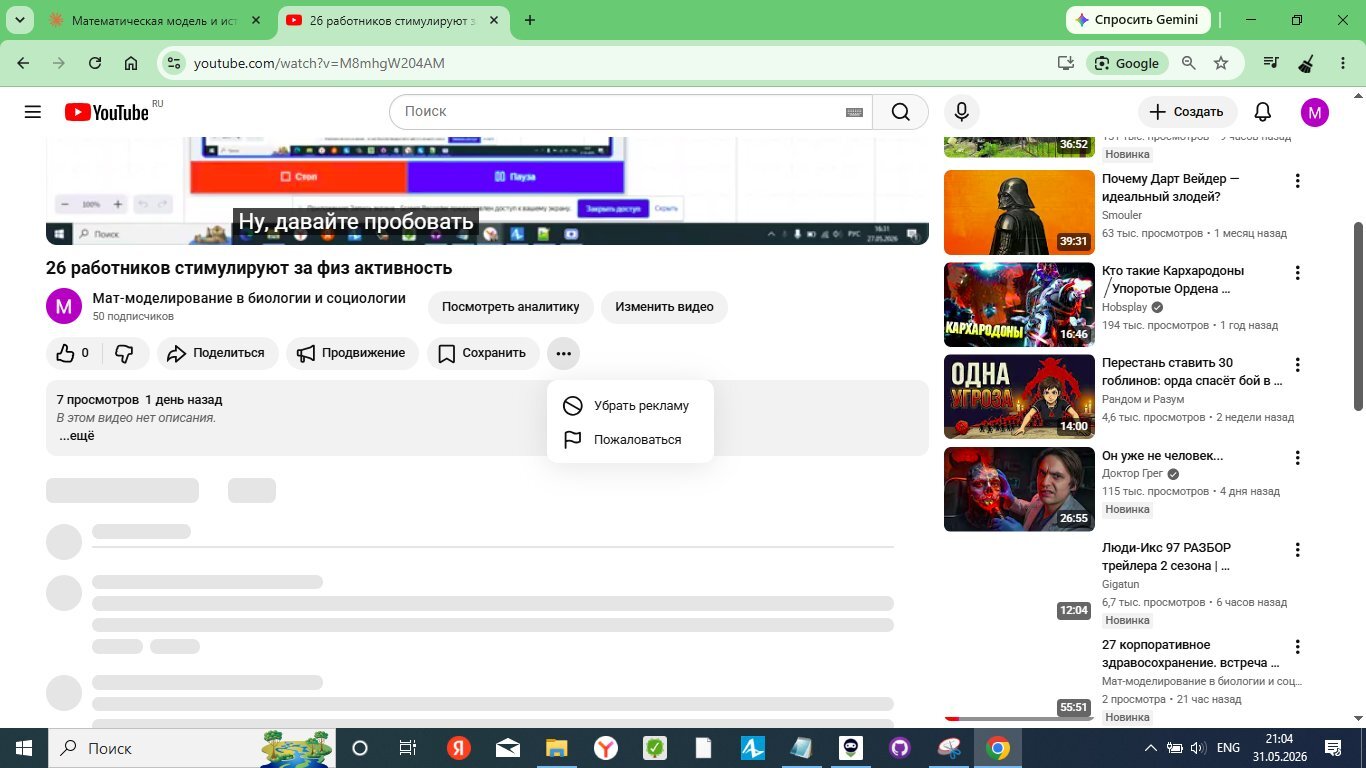Open GitHub Desktop taskbar icon
Screen dimensions: 1366x768
(x=899, y=748)
